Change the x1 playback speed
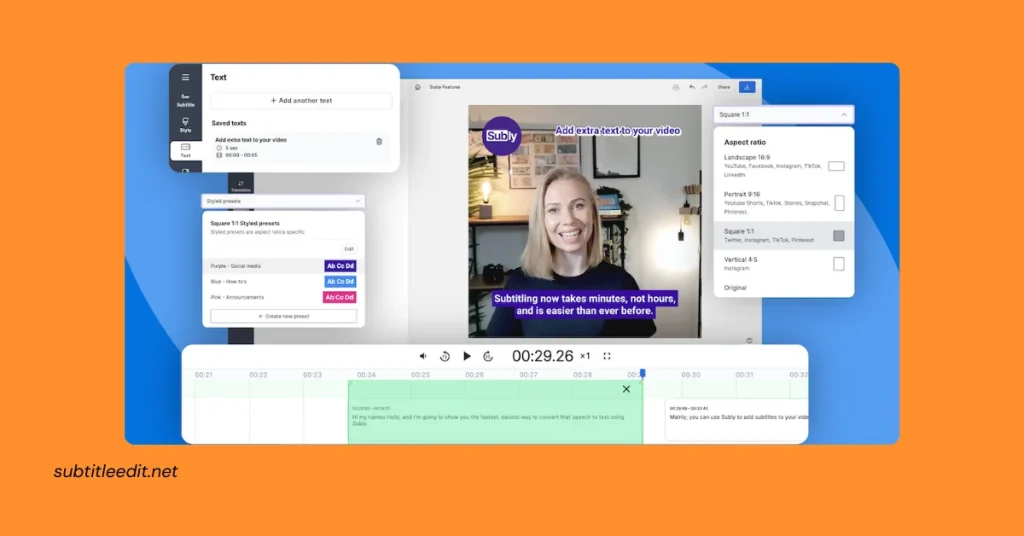The width and height of the screenshot is (1024, 536). pyautogui.click(x=585, y=356)
